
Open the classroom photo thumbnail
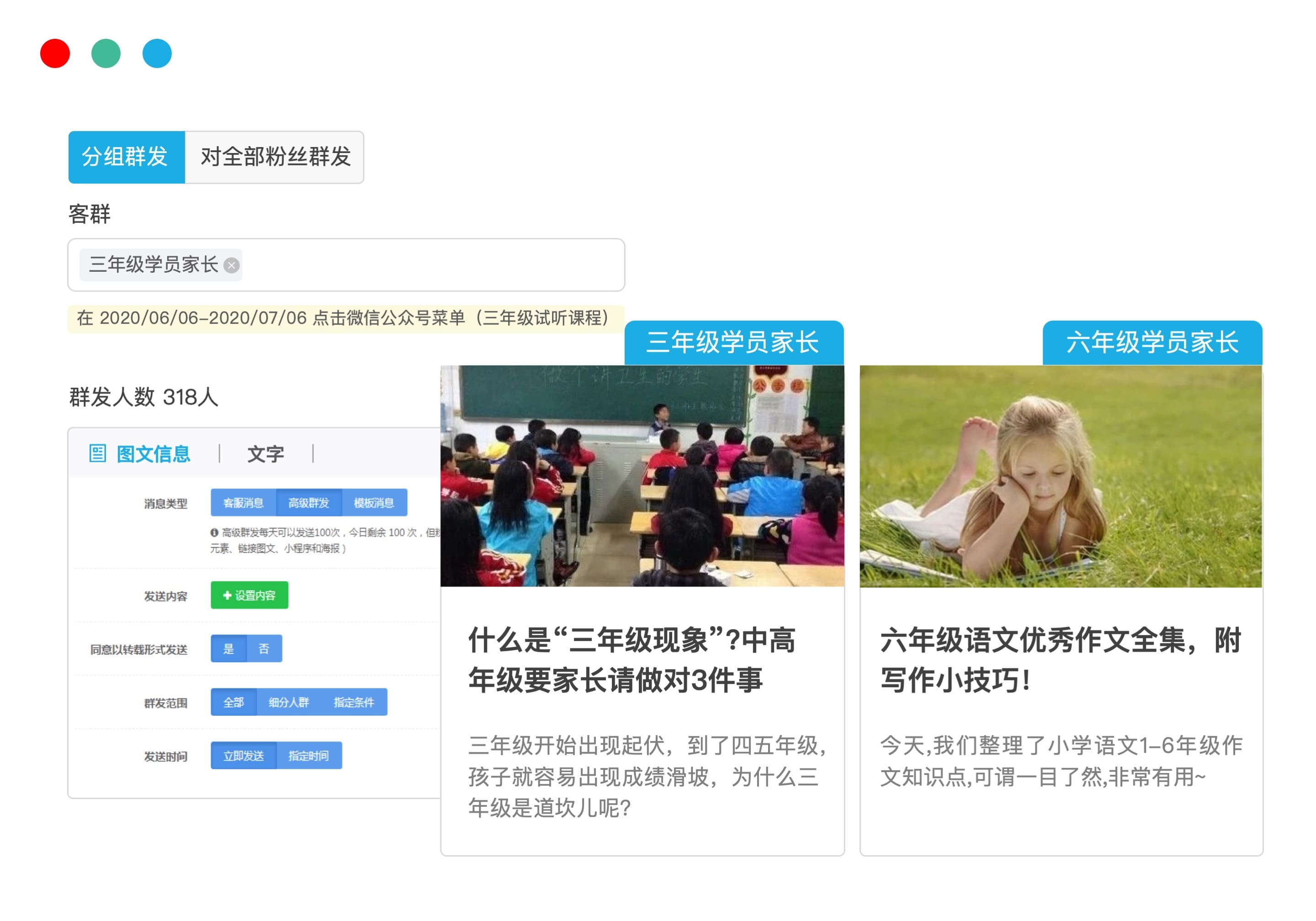(x=642, y=476)
